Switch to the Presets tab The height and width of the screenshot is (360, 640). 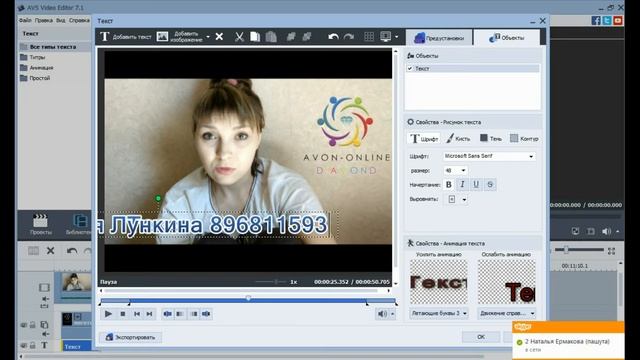click(x=439, y=38)
